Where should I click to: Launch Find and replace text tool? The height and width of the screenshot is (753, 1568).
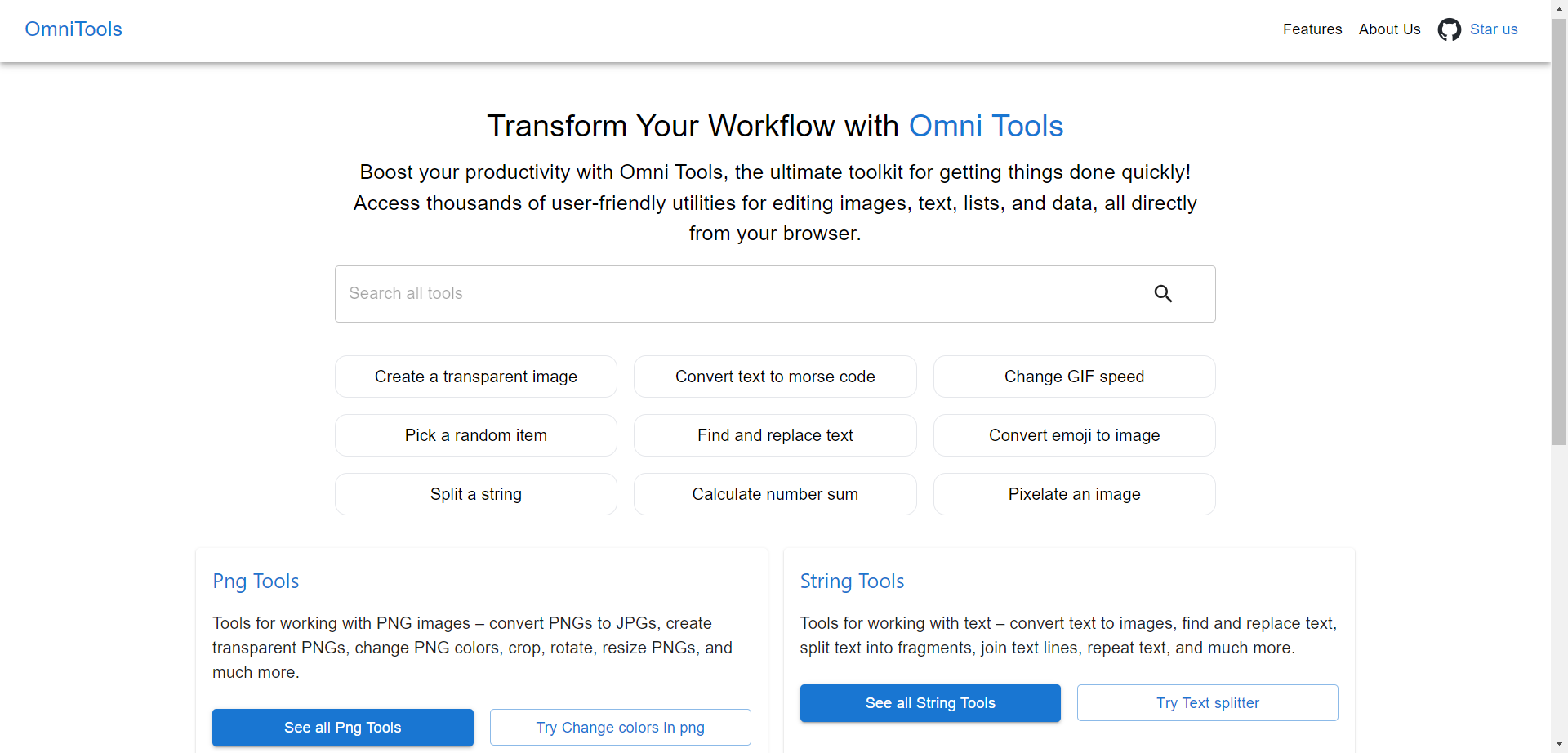774,435
